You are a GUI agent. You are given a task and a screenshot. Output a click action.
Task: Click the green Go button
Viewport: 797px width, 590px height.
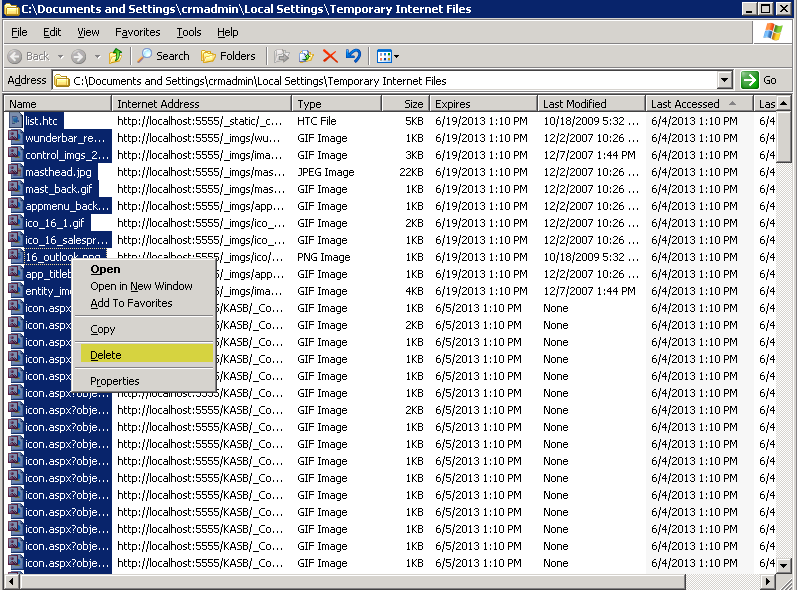[x=759, y=80]
